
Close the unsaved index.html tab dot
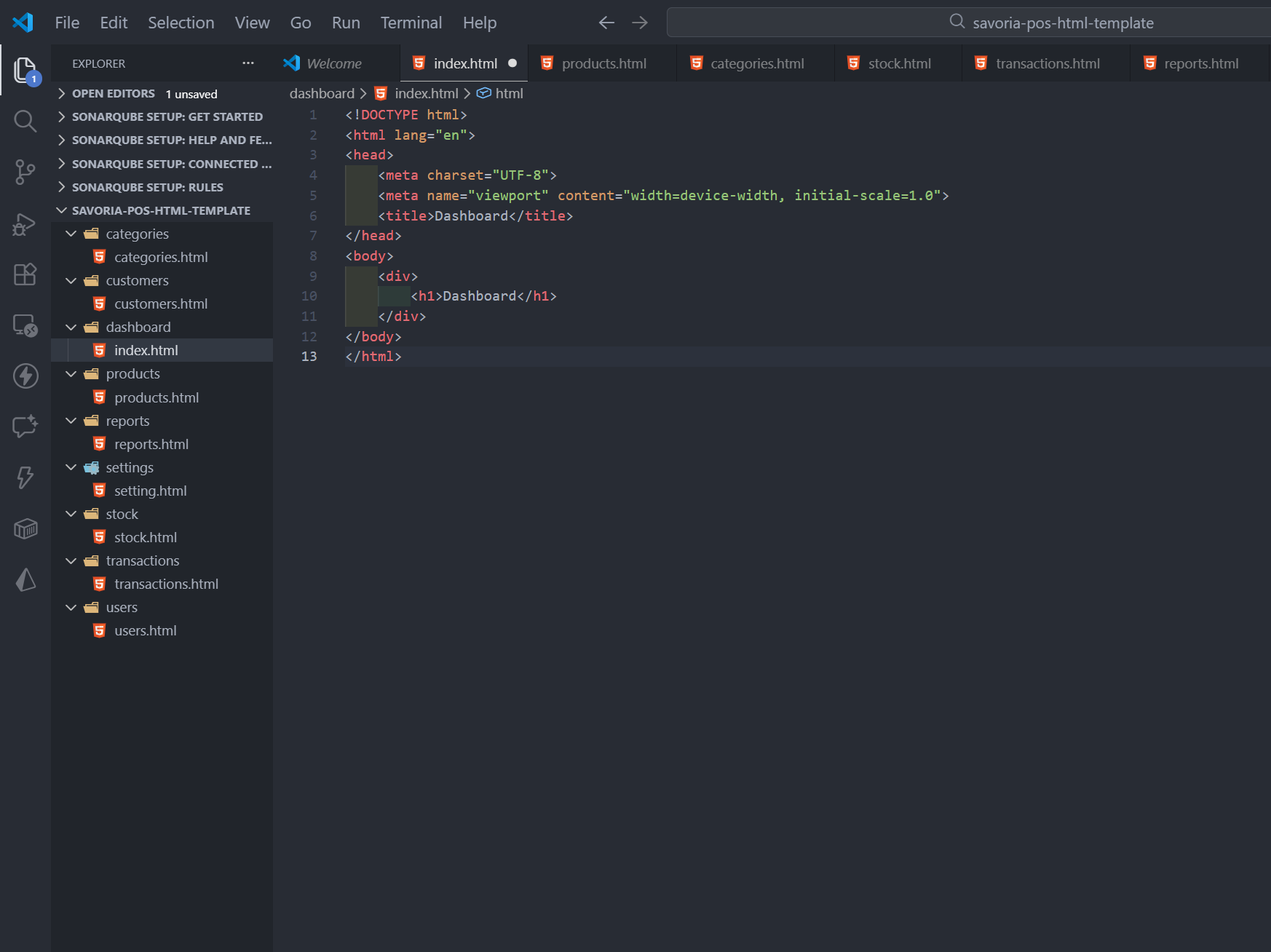coord(512,63)
